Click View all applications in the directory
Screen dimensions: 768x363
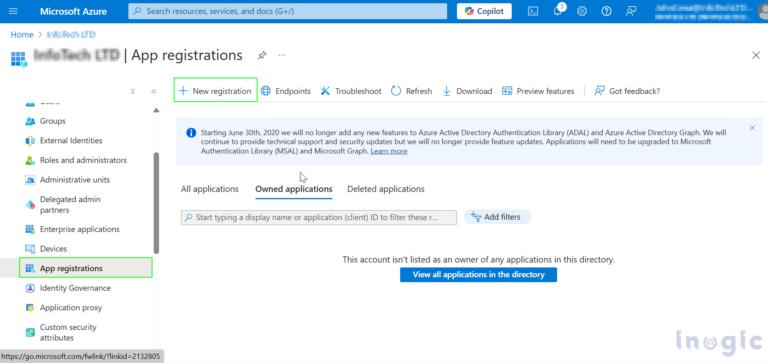point(479,274)
